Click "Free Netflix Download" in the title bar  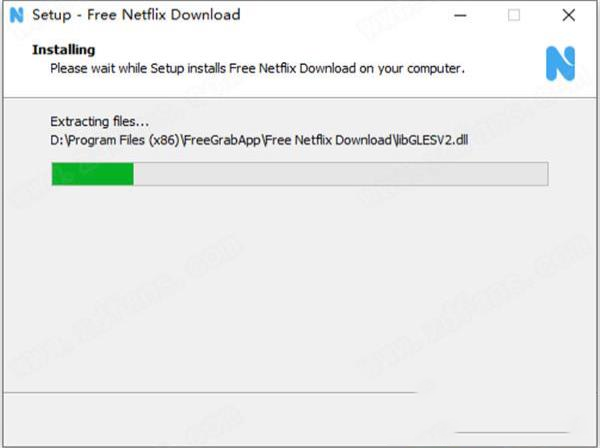click(x=164, y=15)
